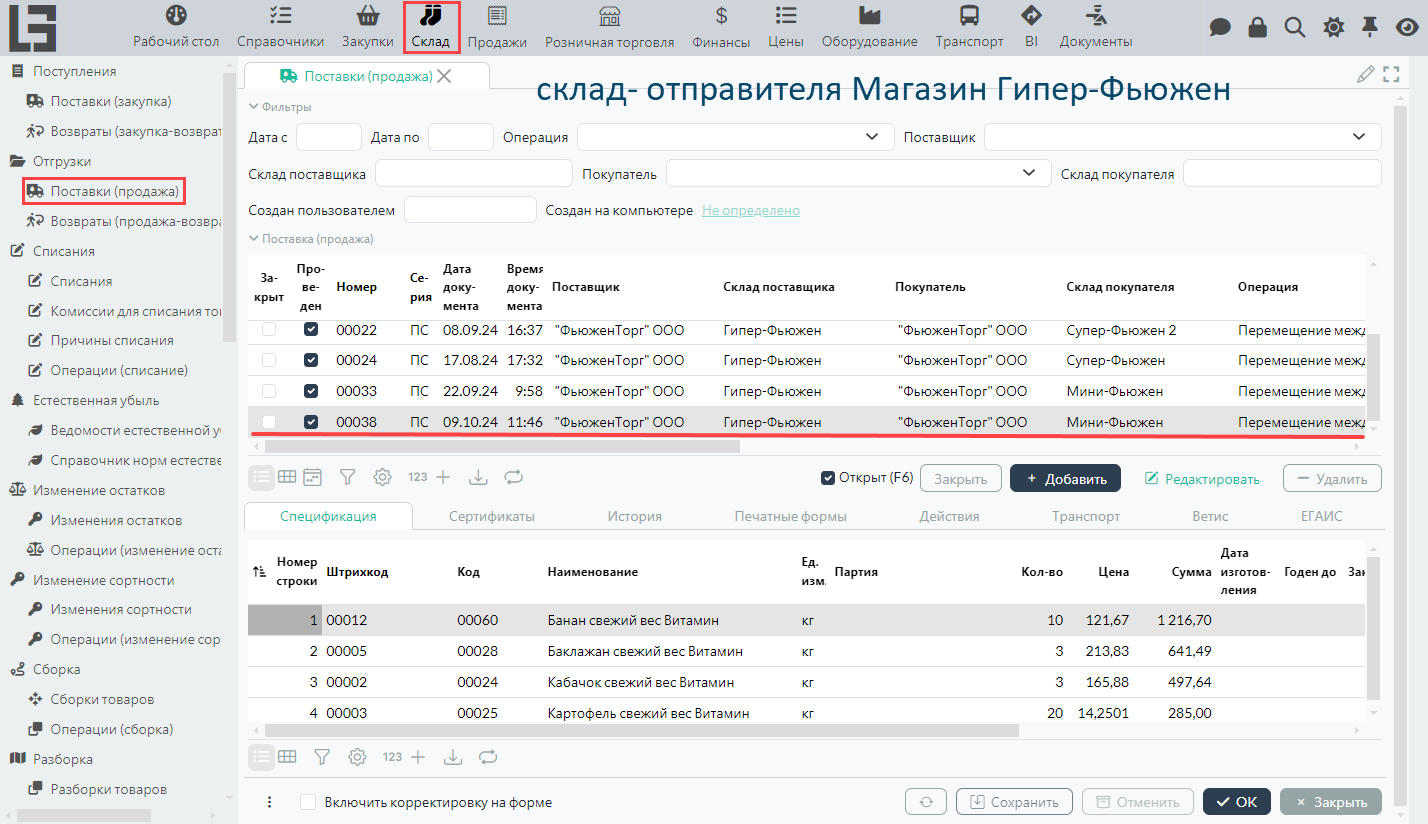Check Закрыт box for document 00022
The image size is (1428, 824).
269,330
